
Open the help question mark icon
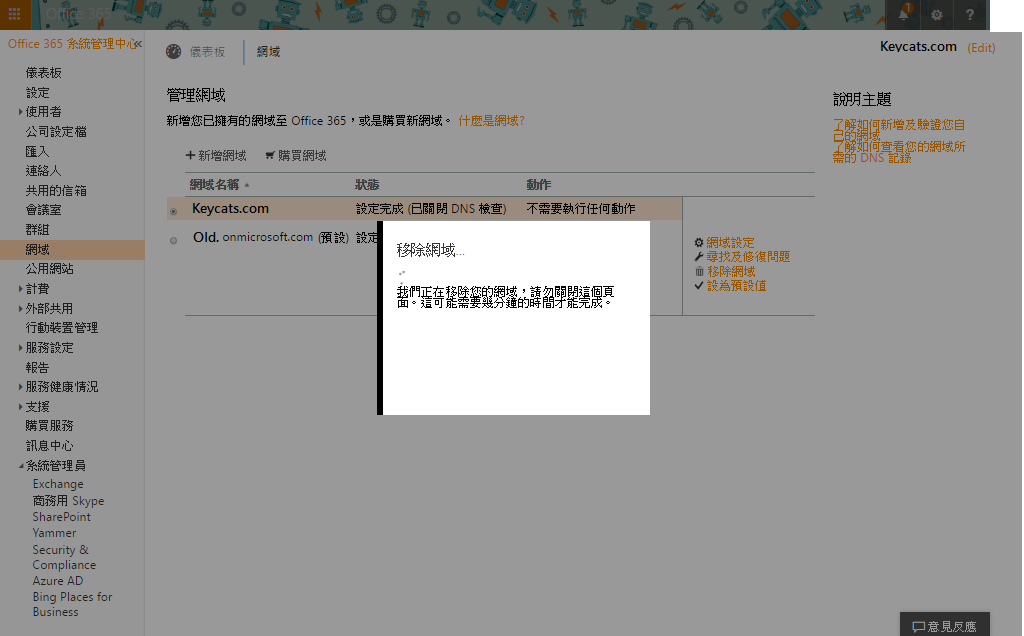pos(970,14)
